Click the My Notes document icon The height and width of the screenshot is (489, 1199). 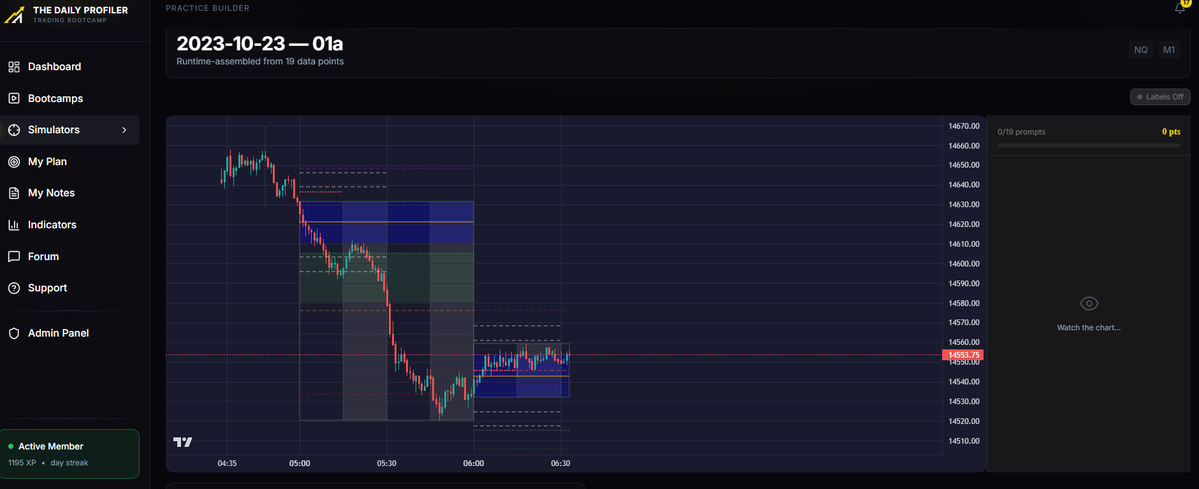[x=14, y=193]
